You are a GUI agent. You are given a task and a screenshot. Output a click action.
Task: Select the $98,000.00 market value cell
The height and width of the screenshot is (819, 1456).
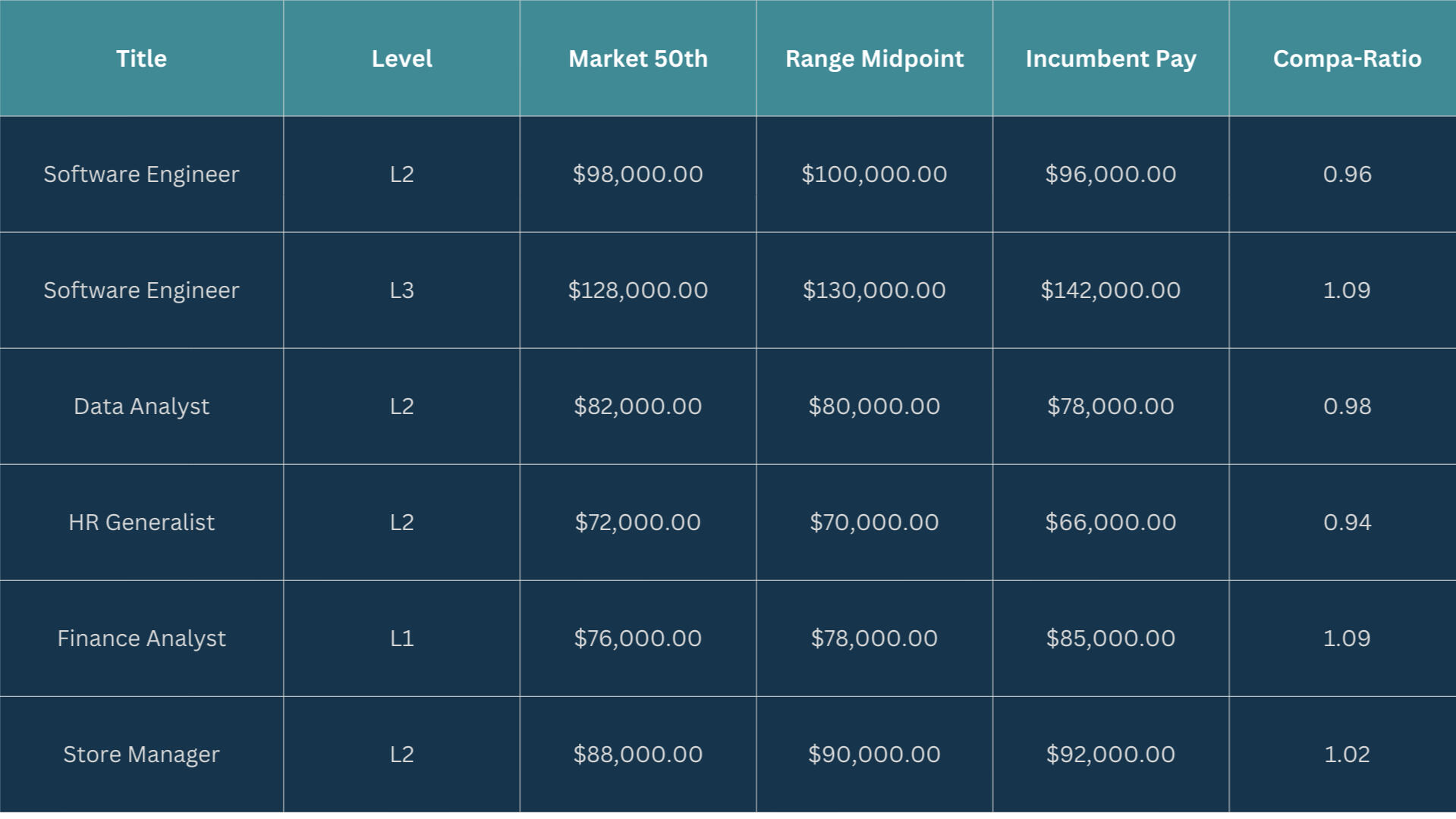[x=637, y=174]
